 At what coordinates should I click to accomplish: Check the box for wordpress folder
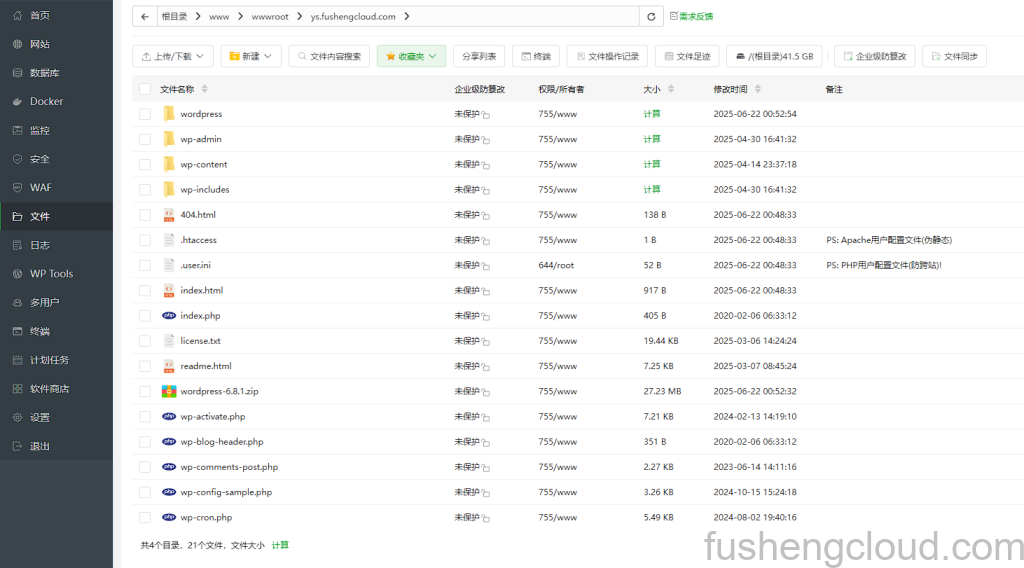click(x=145, y=114)
